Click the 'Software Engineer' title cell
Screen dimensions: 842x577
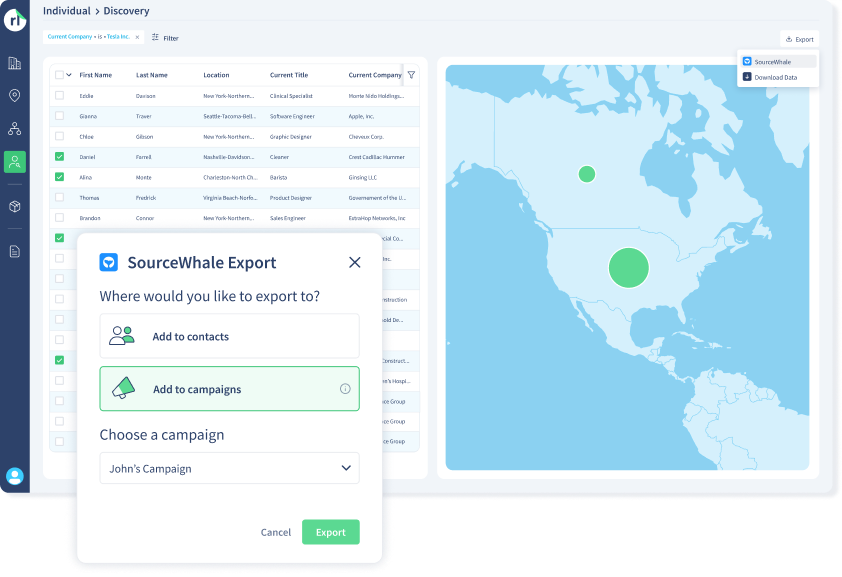coord(292,116)
